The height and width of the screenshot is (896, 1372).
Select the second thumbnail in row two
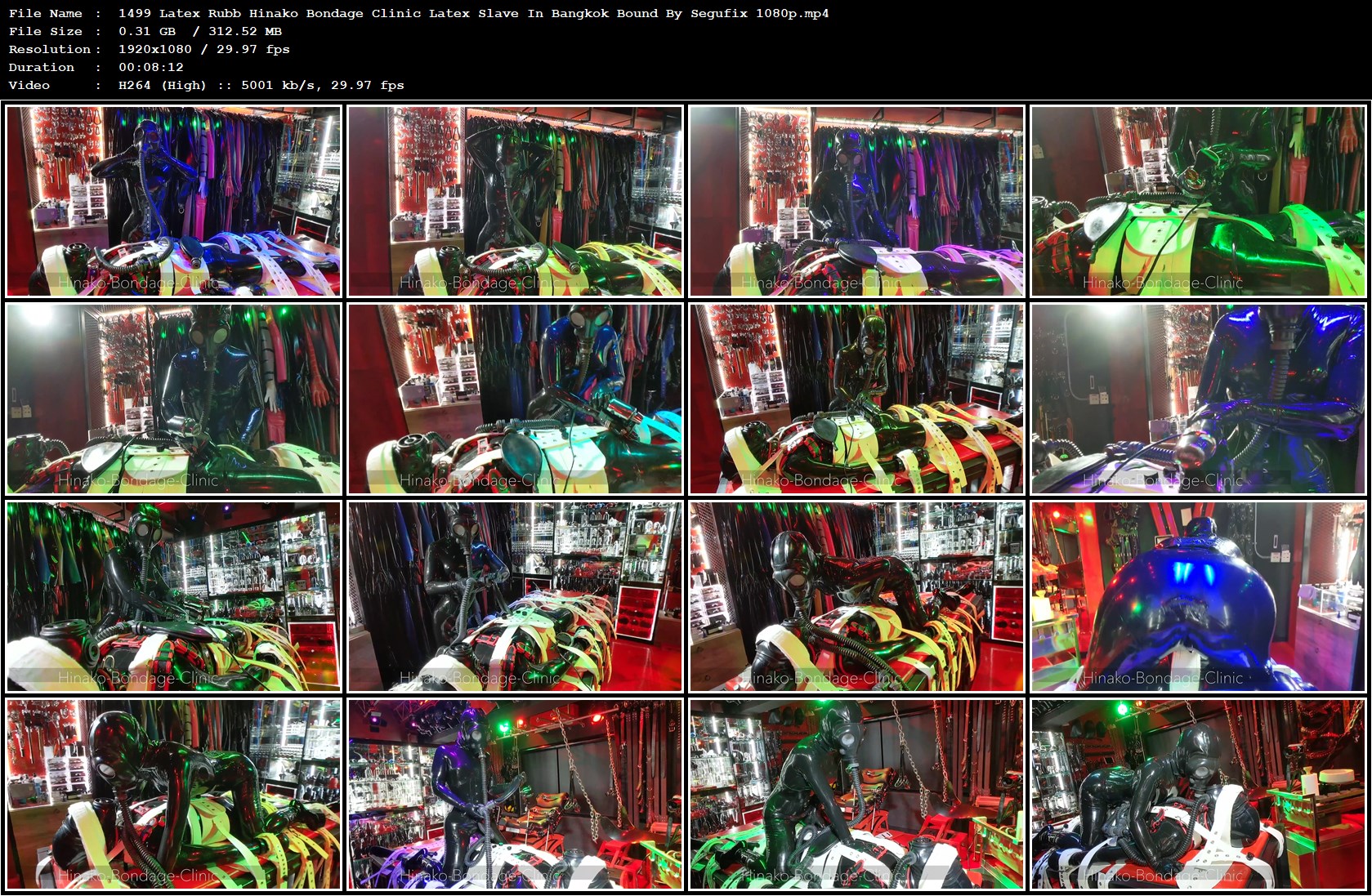[516, 399]
